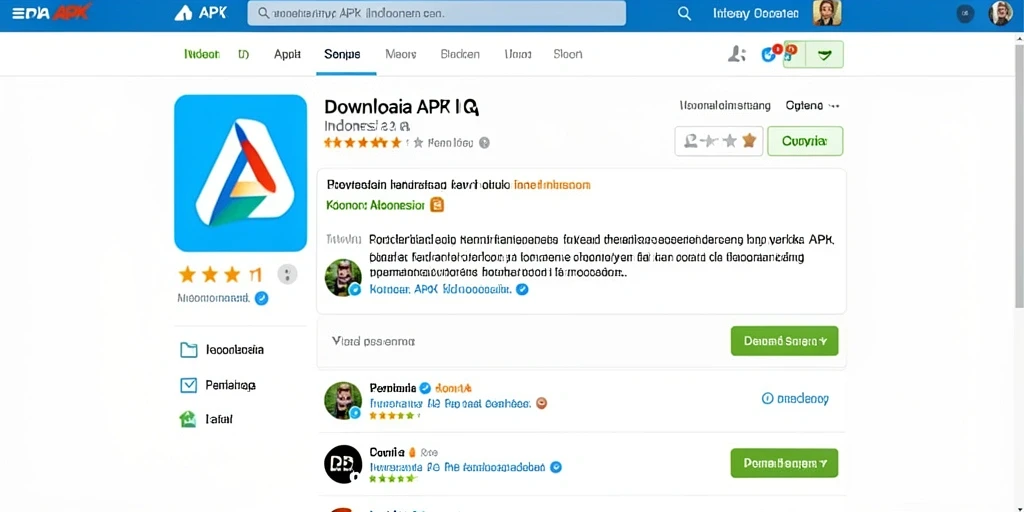The height and width of the screenshot is (512, 1024).
Task: Open the Uoos tab
Action: 517,54
